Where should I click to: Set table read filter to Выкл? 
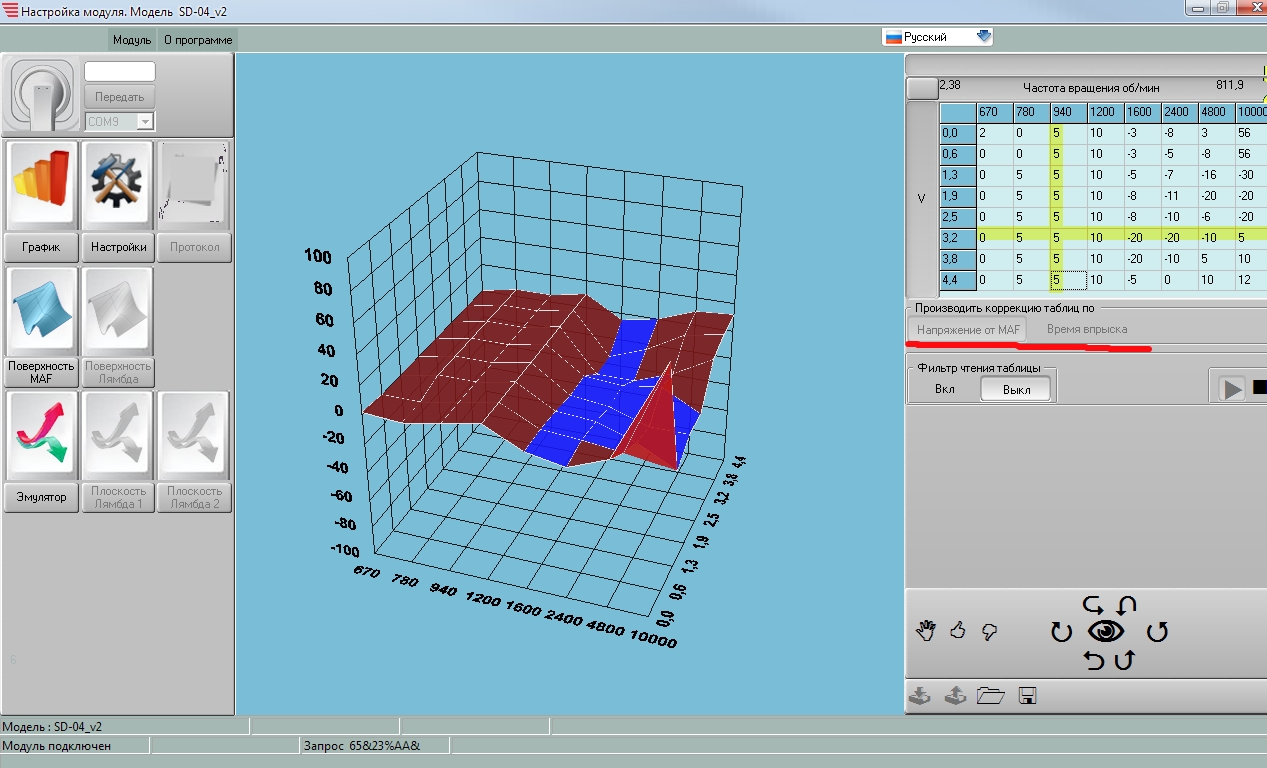1016,389
